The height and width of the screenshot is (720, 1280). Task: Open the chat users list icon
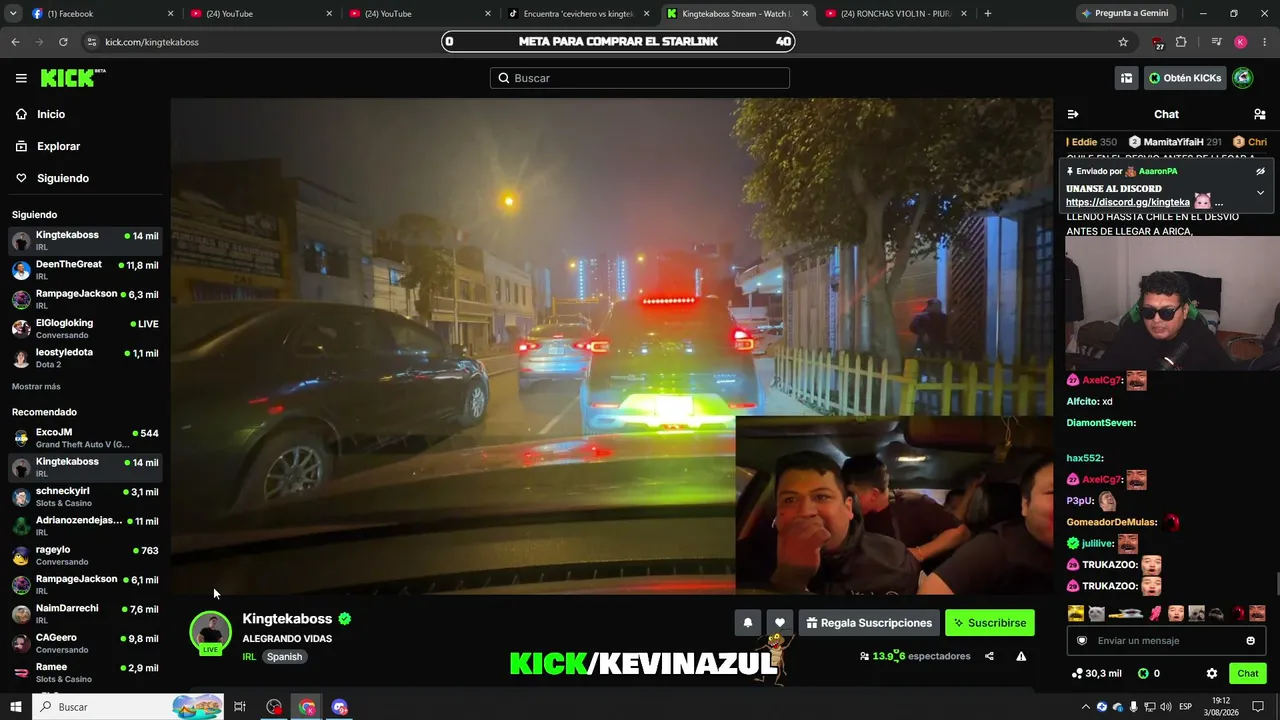point(1260,114)
